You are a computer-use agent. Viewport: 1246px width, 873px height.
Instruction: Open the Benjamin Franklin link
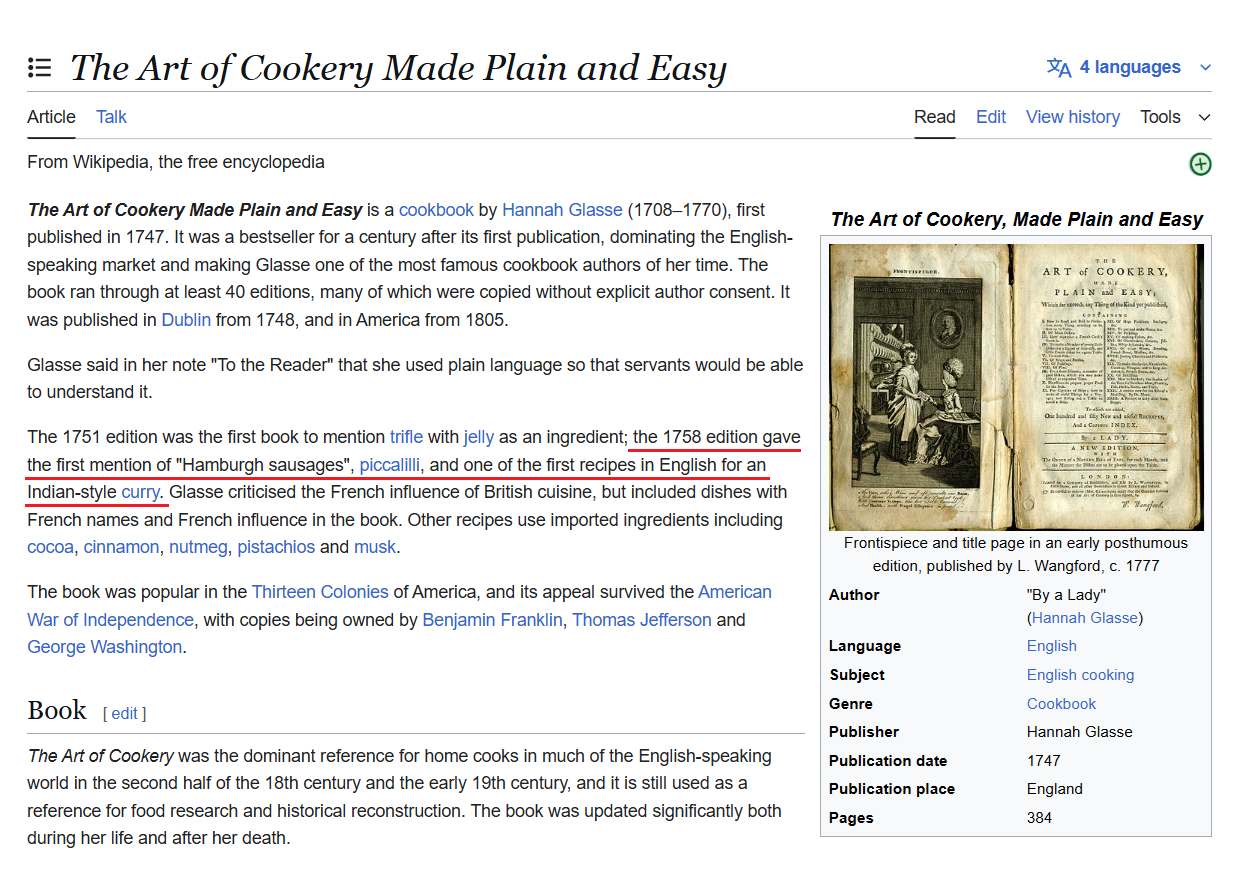tap(492, 620)
